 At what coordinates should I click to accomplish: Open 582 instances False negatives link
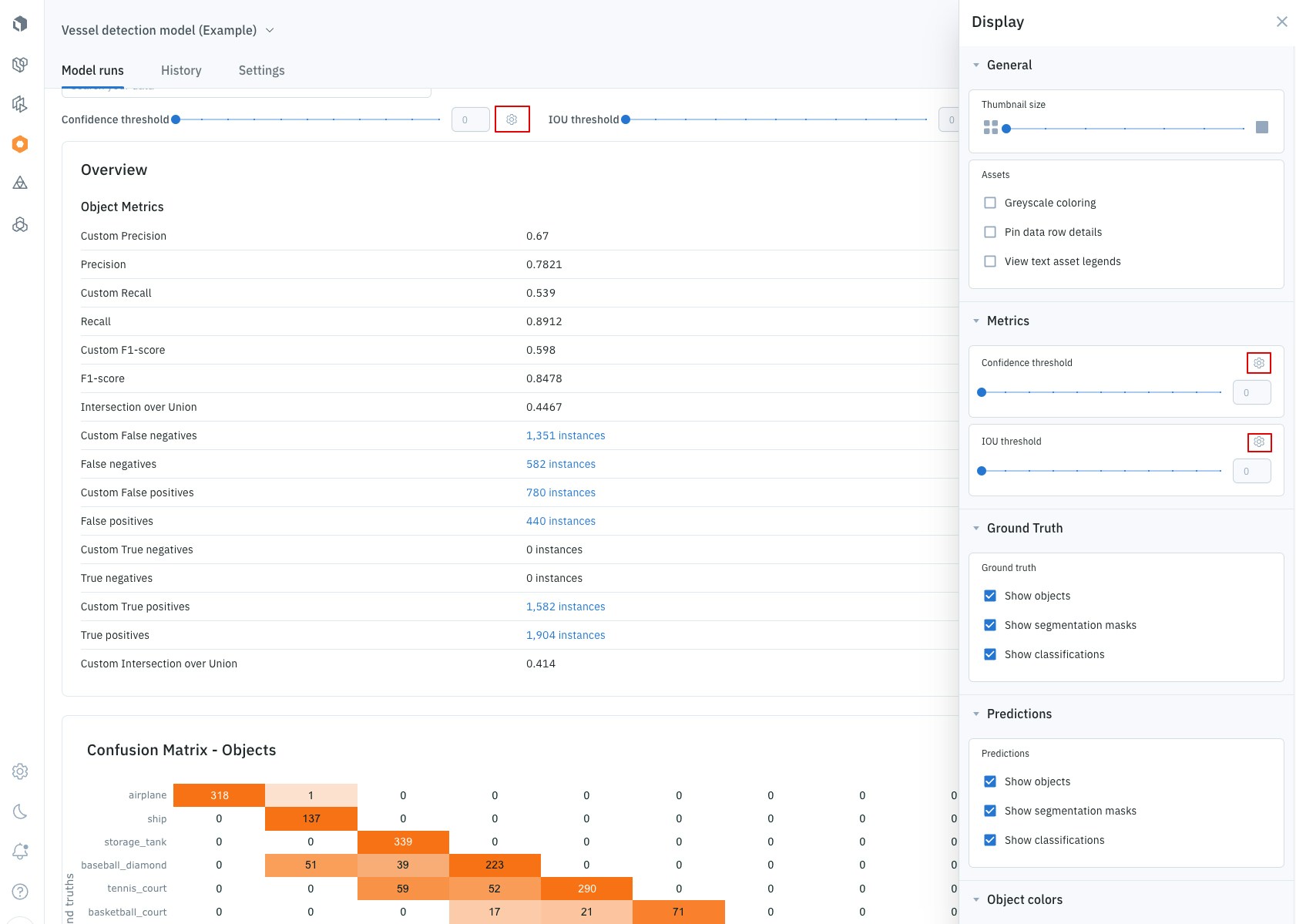pyautogui.click(x=561, y=464)
